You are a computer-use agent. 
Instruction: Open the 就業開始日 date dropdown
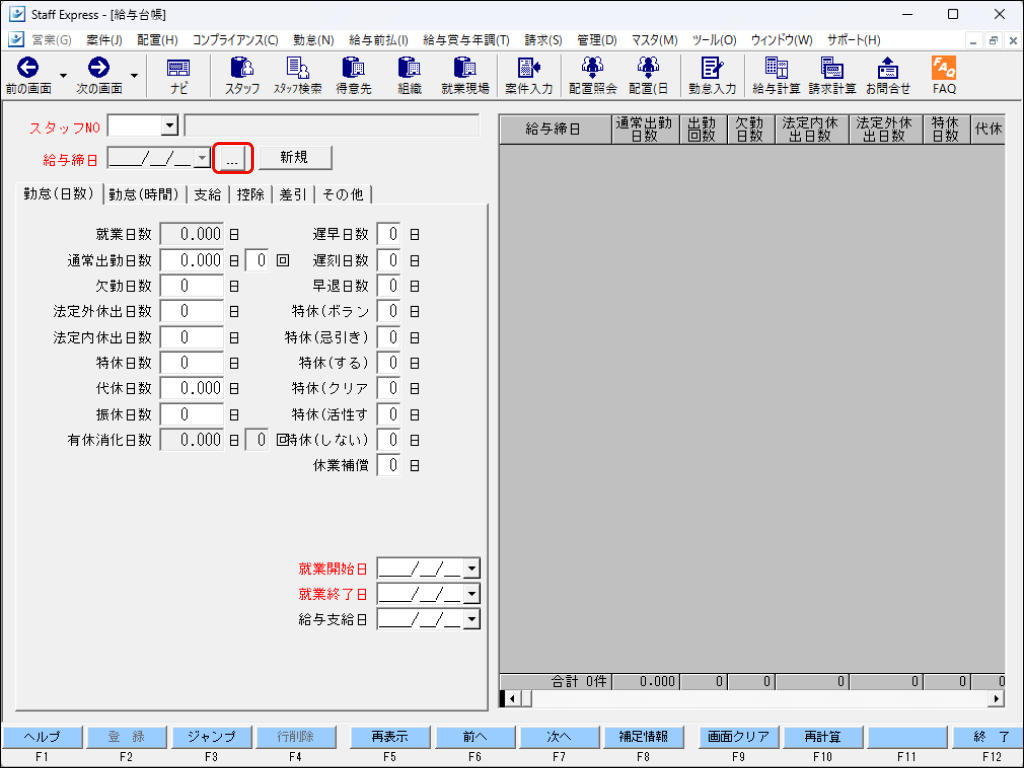tap(472, 568)
